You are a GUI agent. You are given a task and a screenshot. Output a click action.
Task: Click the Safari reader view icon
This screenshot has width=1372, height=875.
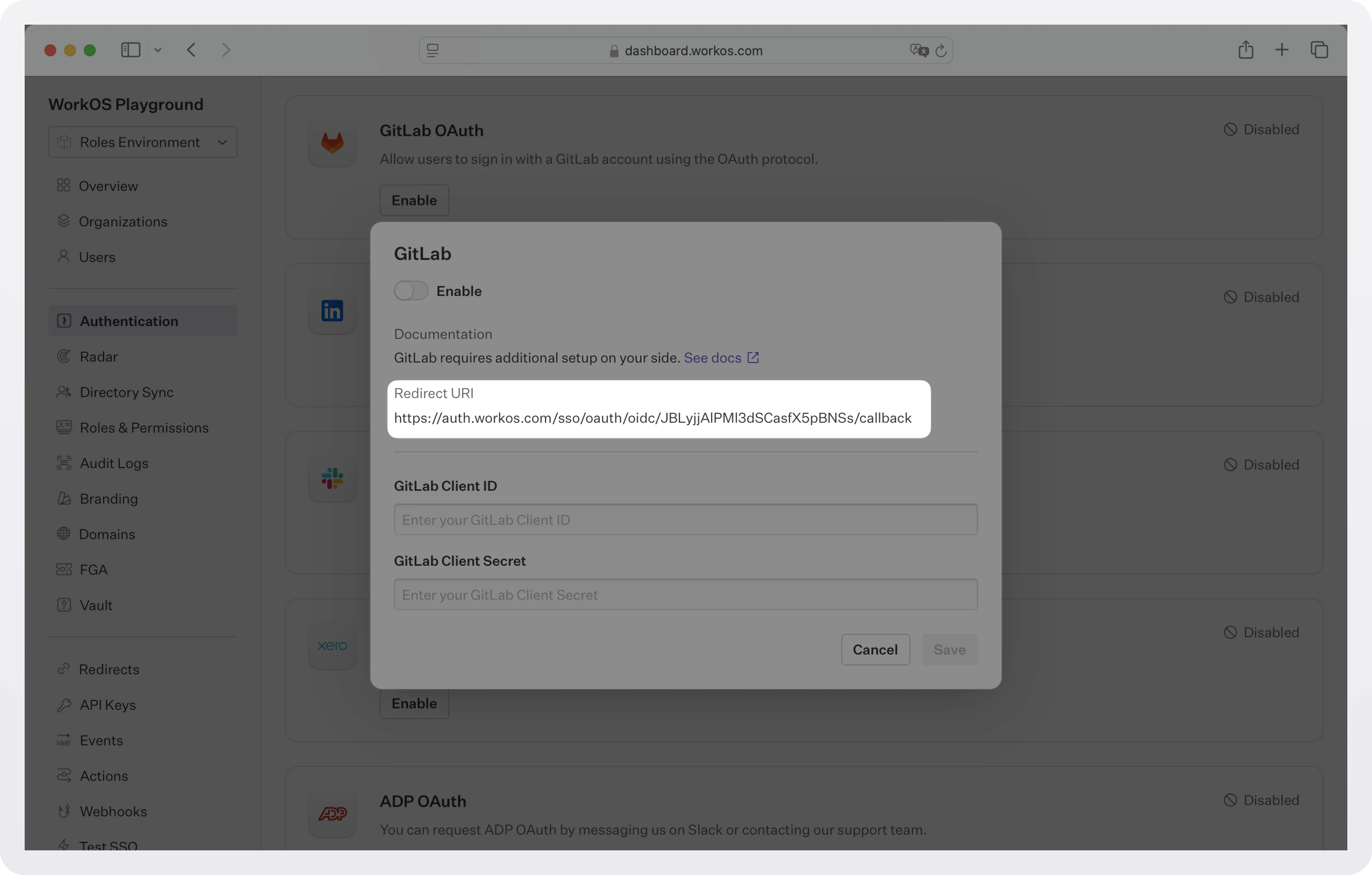click(x=433, y=51)
